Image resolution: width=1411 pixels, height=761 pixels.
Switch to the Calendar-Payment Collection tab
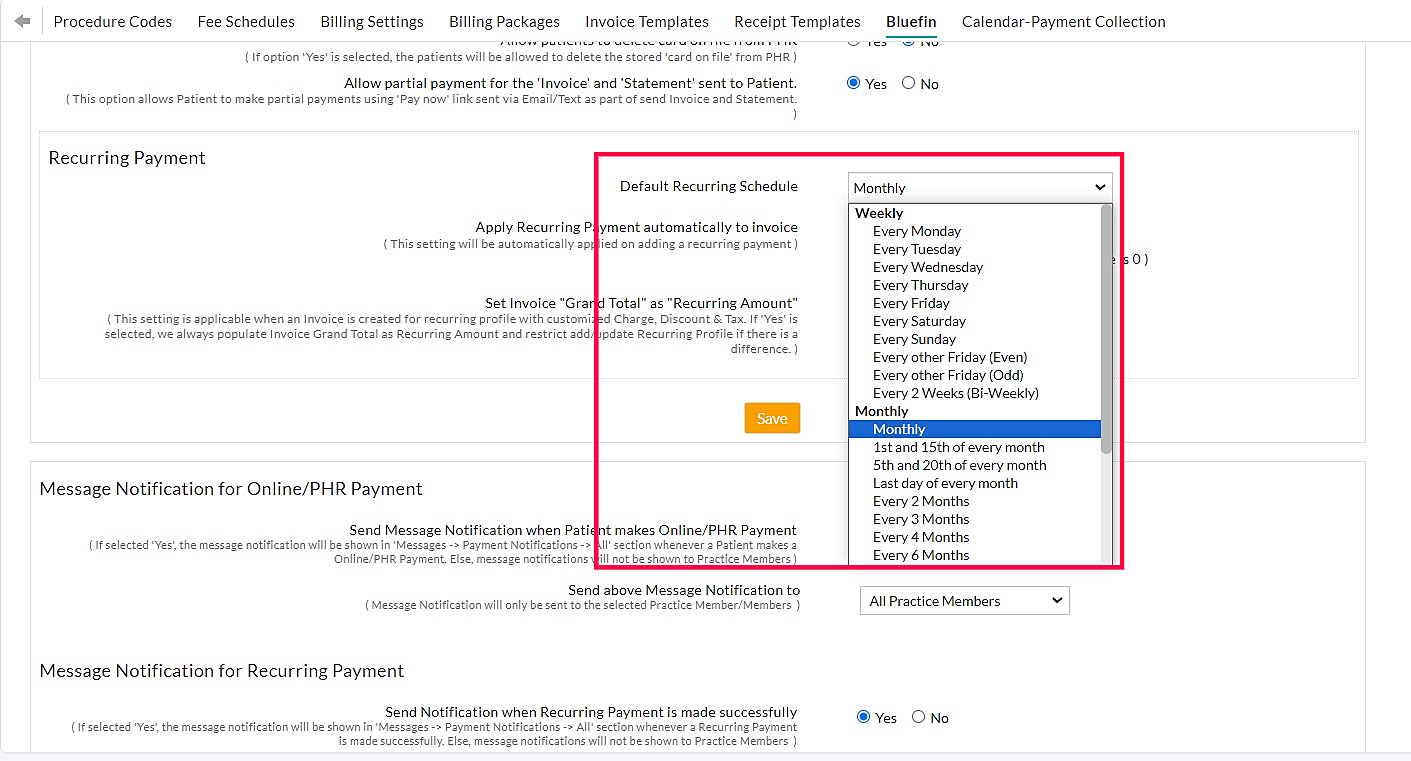[1063, 21]
